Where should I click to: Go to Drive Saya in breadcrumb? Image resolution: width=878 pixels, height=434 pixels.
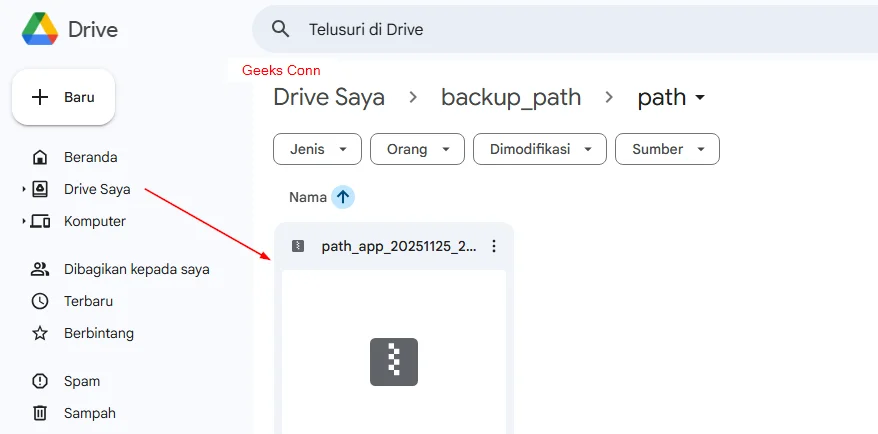(329, 97)
